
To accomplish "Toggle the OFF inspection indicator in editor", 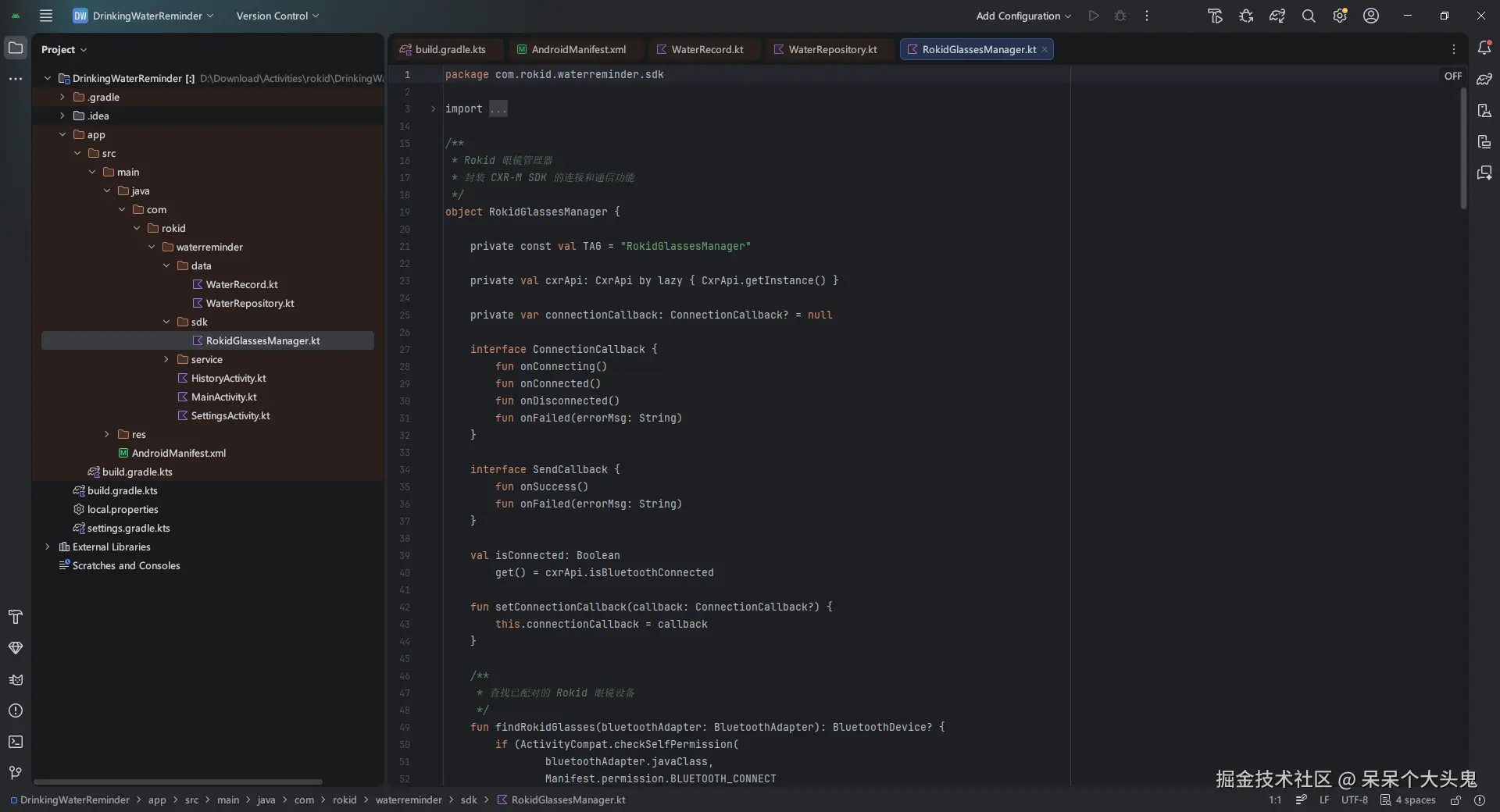I will (x=1452, y=76).
